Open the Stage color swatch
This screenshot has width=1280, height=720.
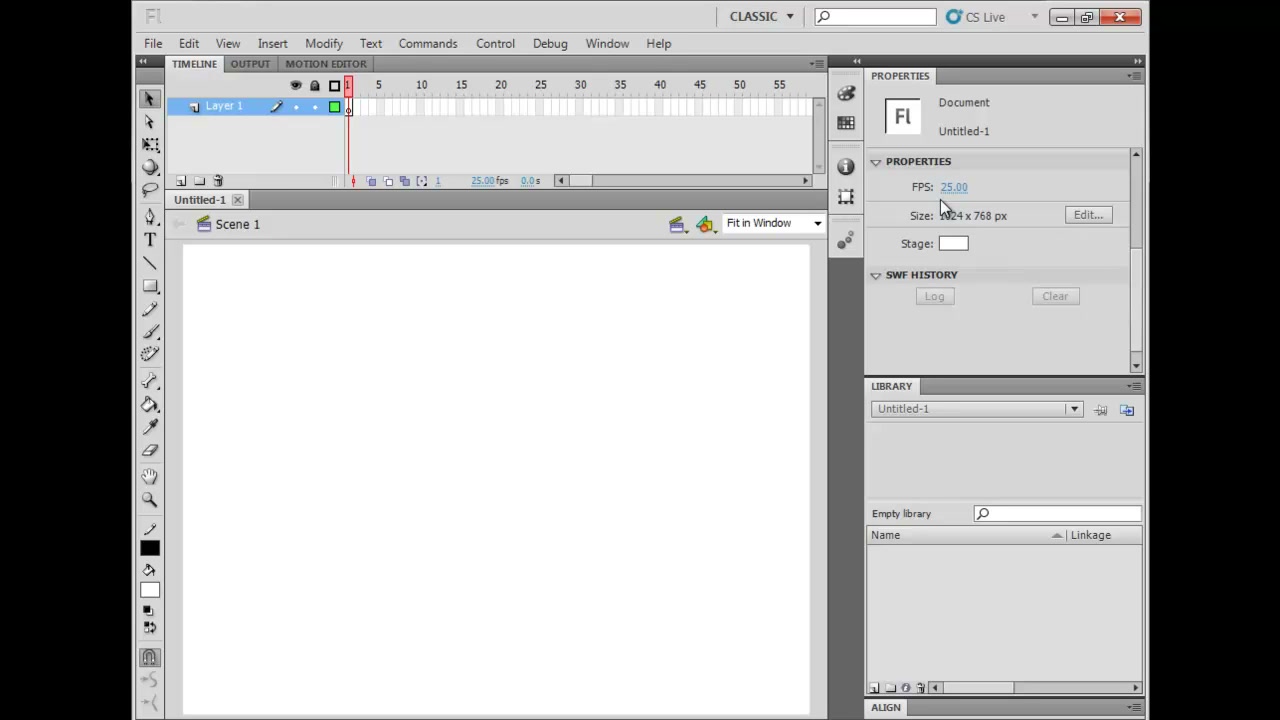pyautogui.click(x=953, y=244)
